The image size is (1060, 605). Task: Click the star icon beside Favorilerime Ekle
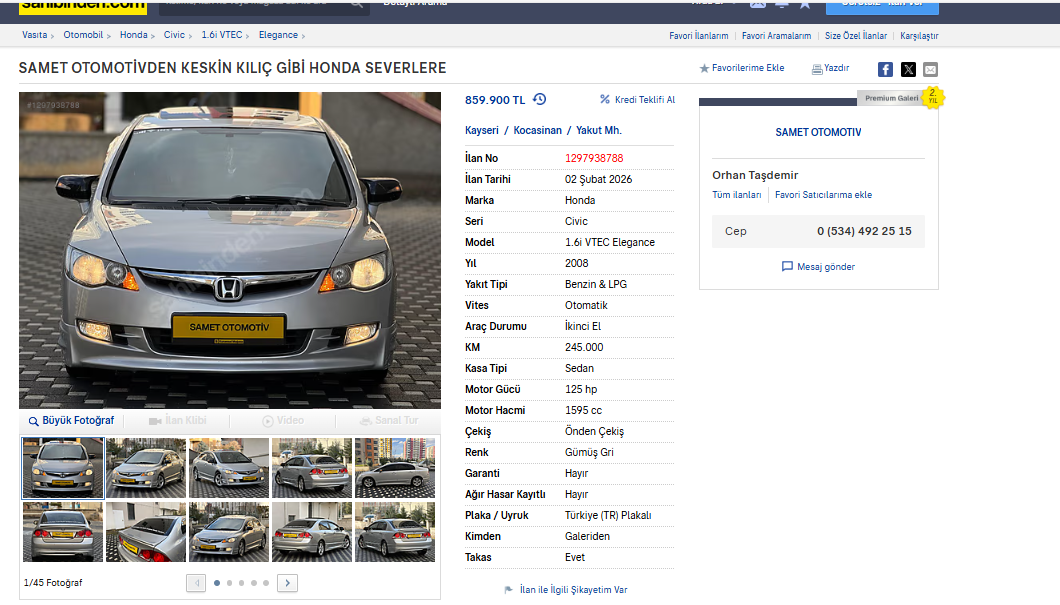point(704,68)
